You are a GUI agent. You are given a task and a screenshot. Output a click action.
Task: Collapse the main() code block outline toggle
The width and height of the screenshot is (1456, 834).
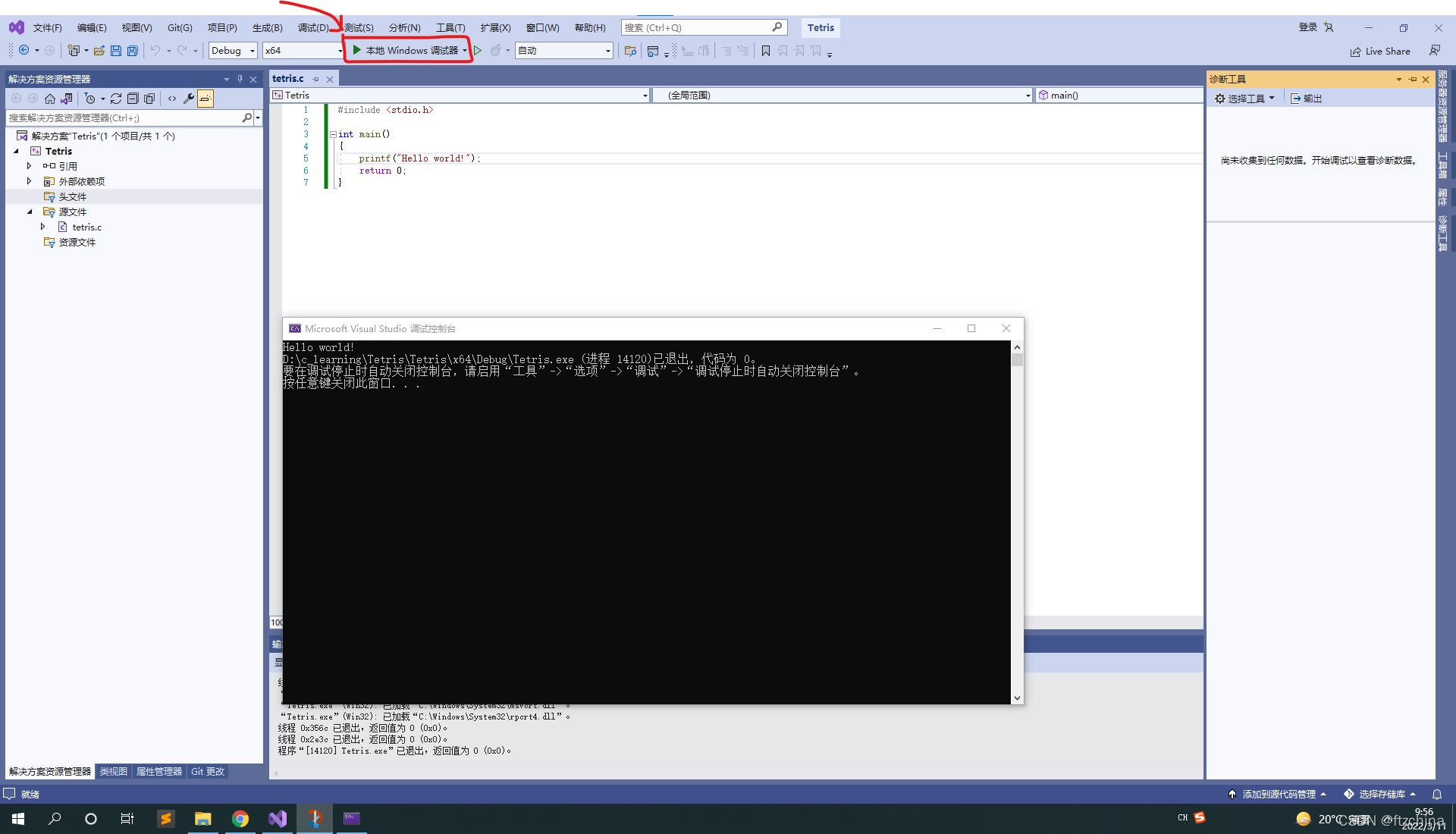333,134
